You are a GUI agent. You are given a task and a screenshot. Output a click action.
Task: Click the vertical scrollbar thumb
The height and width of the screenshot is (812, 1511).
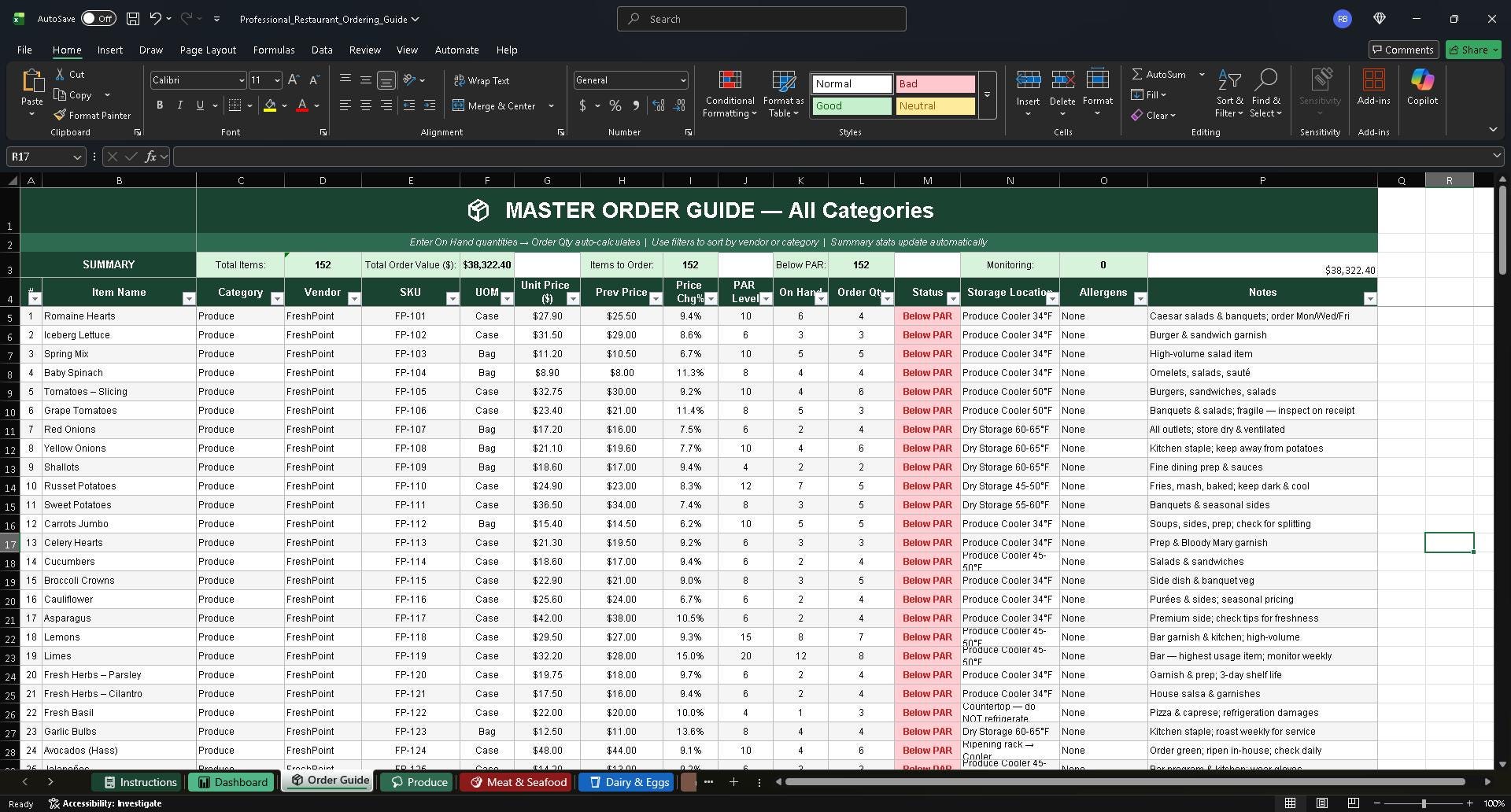1502,230
